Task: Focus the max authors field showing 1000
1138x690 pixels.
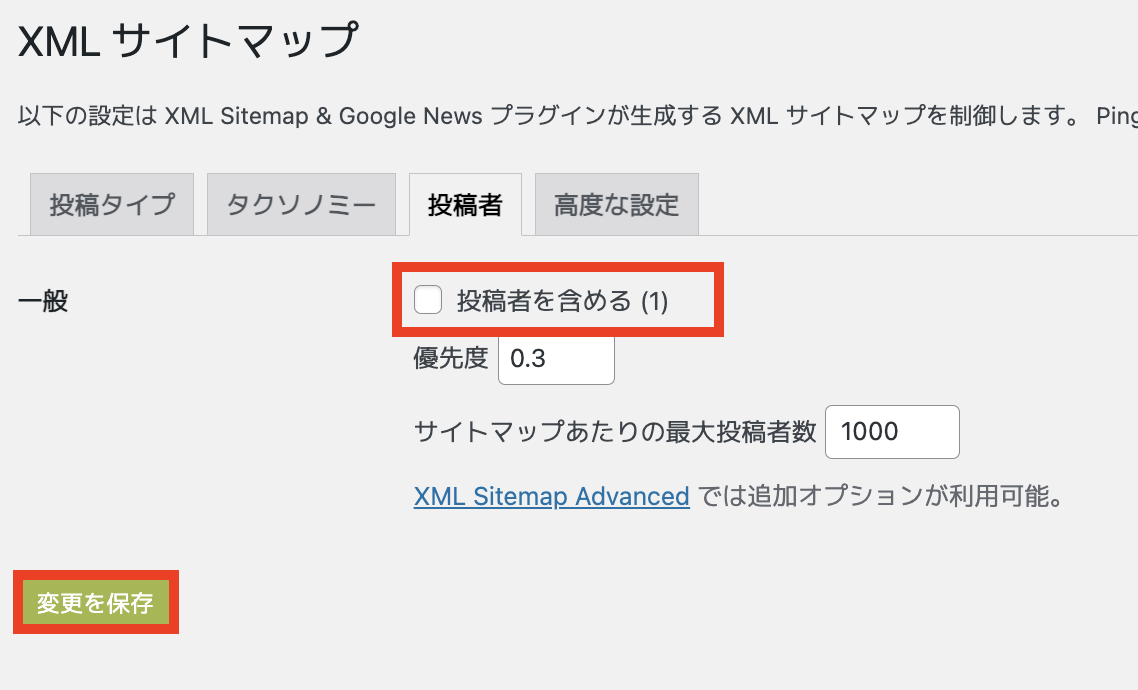Action: (892, 432)
